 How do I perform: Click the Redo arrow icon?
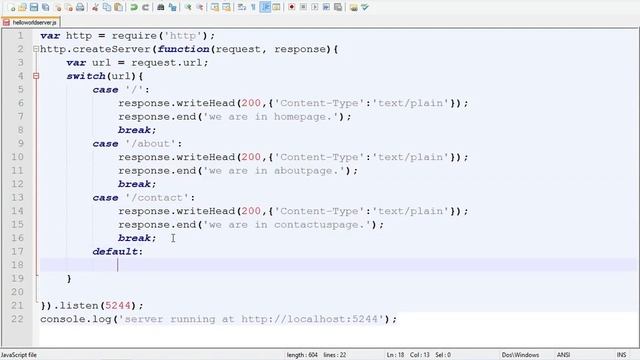[145, 7]
